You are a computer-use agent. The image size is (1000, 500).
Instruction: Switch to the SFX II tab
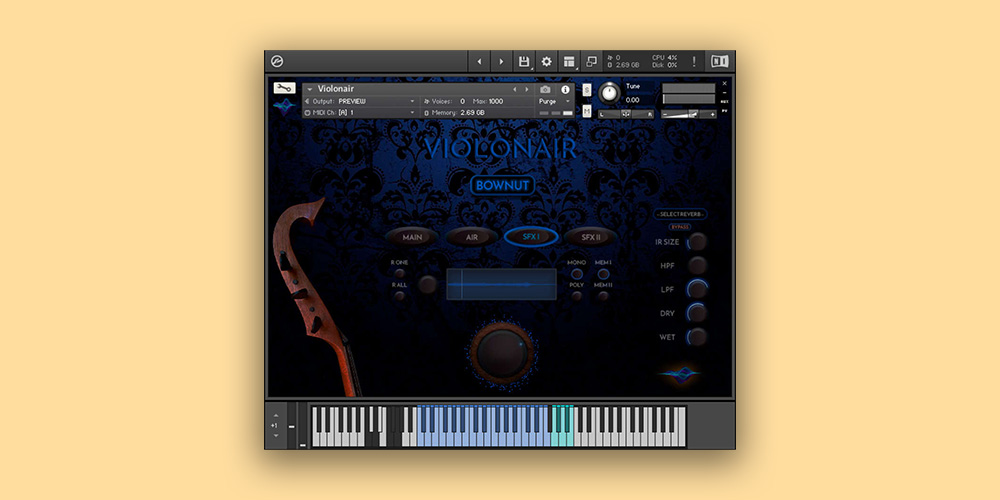589,237
